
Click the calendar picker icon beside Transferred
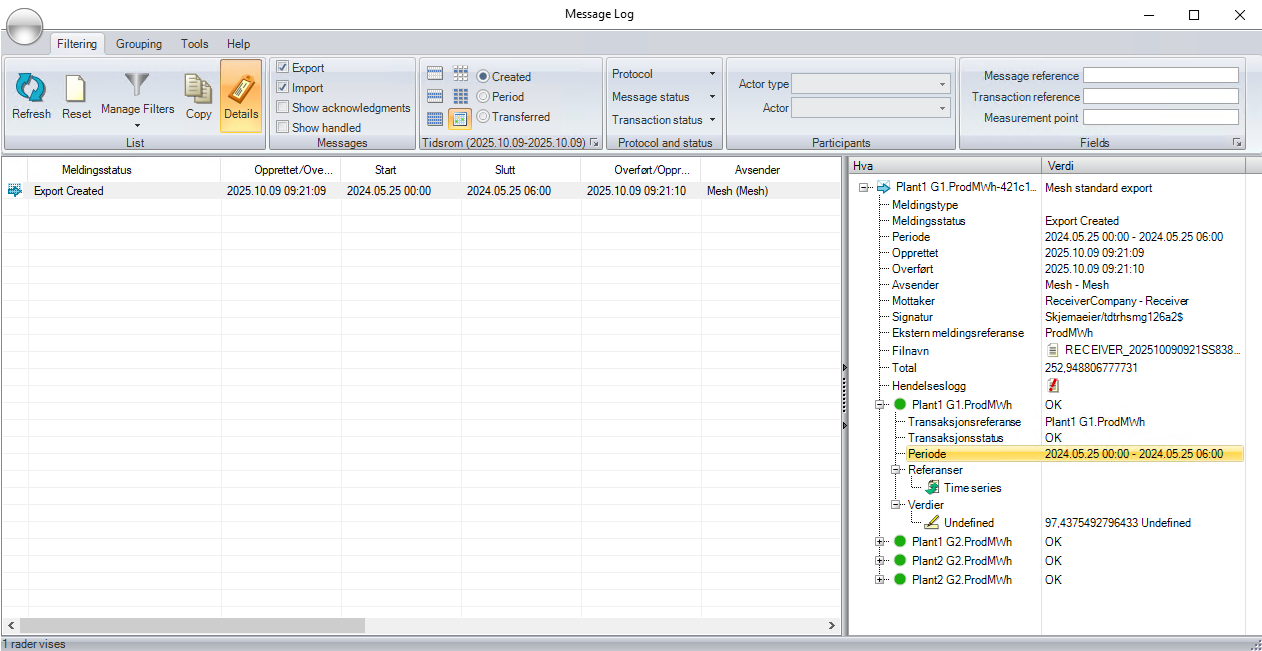click(460, 117)
